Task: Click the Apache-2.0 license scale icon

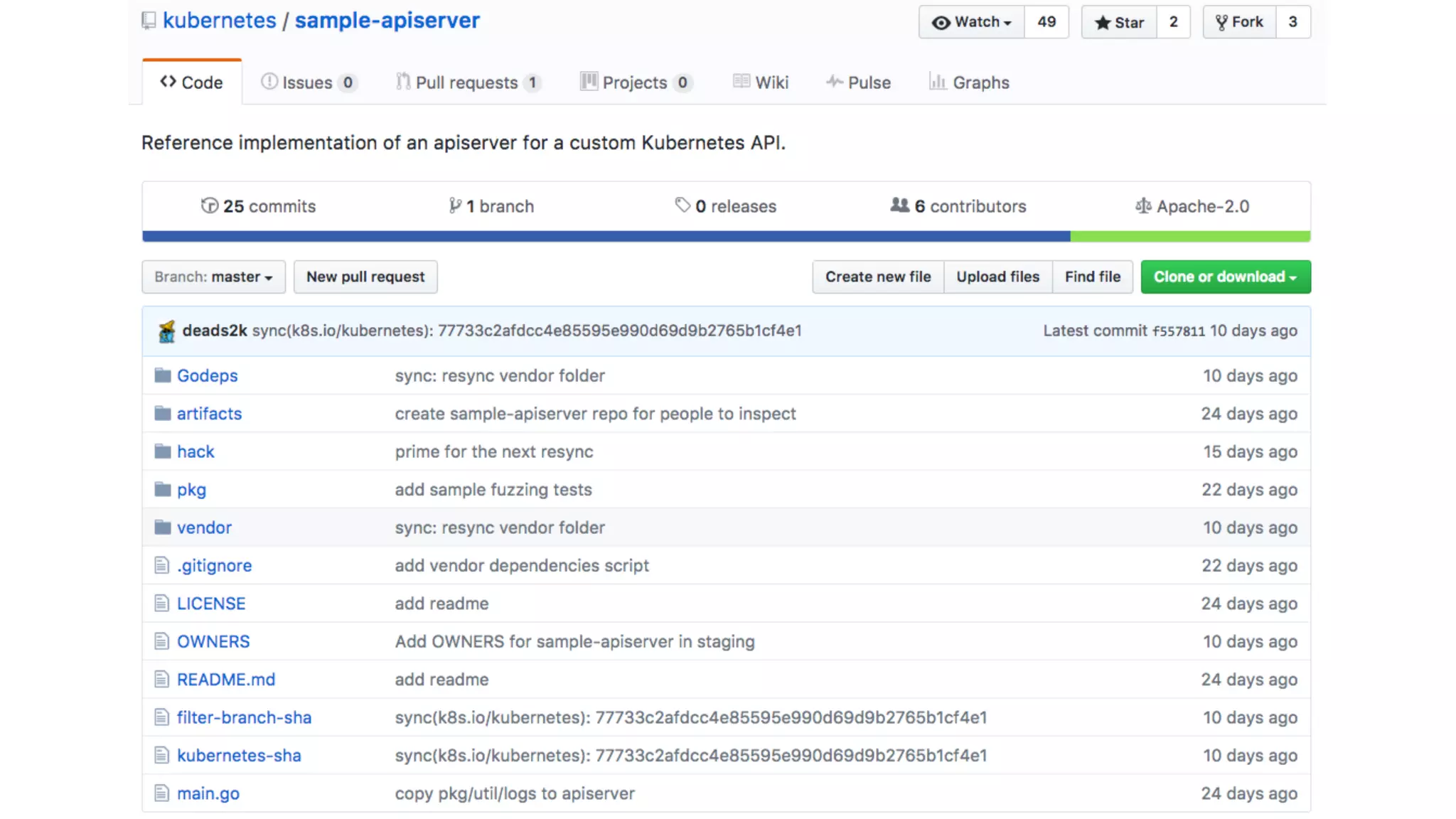Action: tap(1143, 206)
